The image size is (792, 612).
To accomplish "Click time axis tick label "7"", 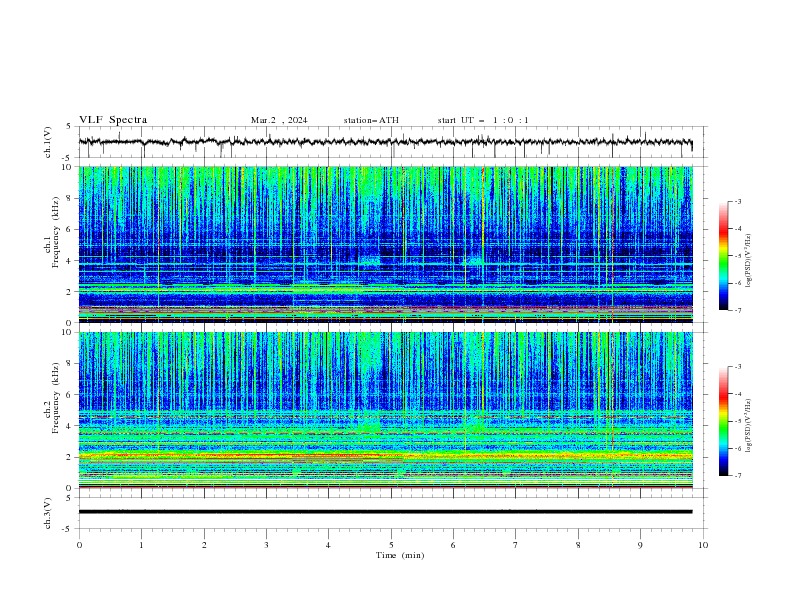I will coord(516,545).
